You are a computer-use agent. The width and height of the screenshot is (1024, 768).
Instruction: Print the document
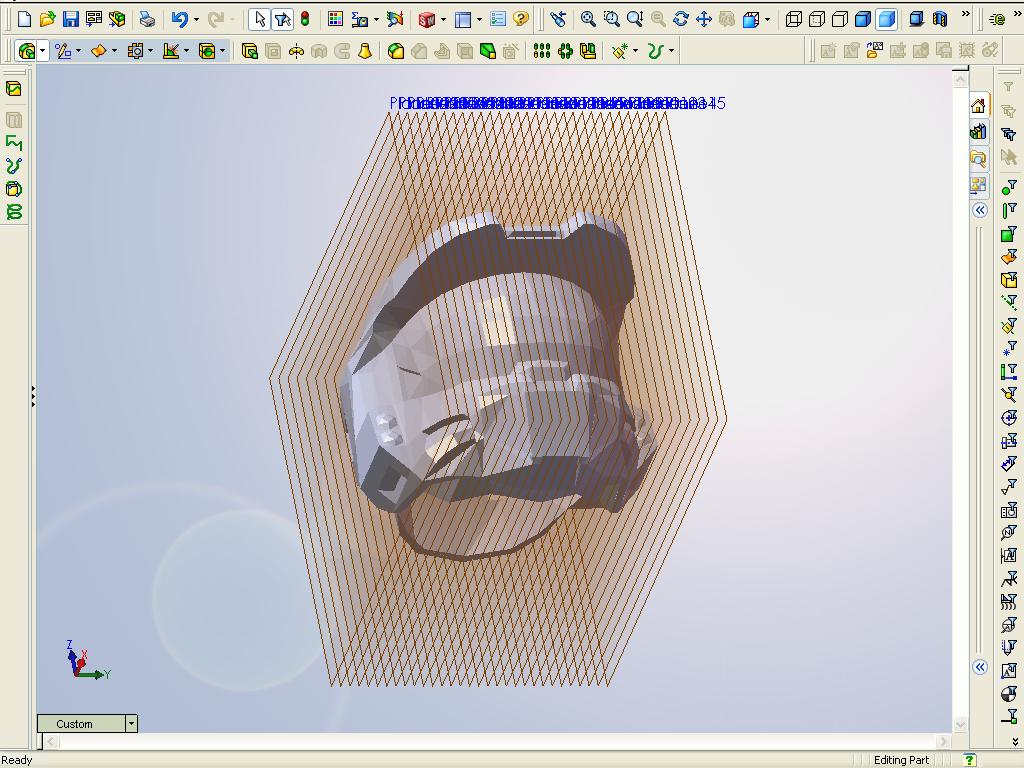148,19
